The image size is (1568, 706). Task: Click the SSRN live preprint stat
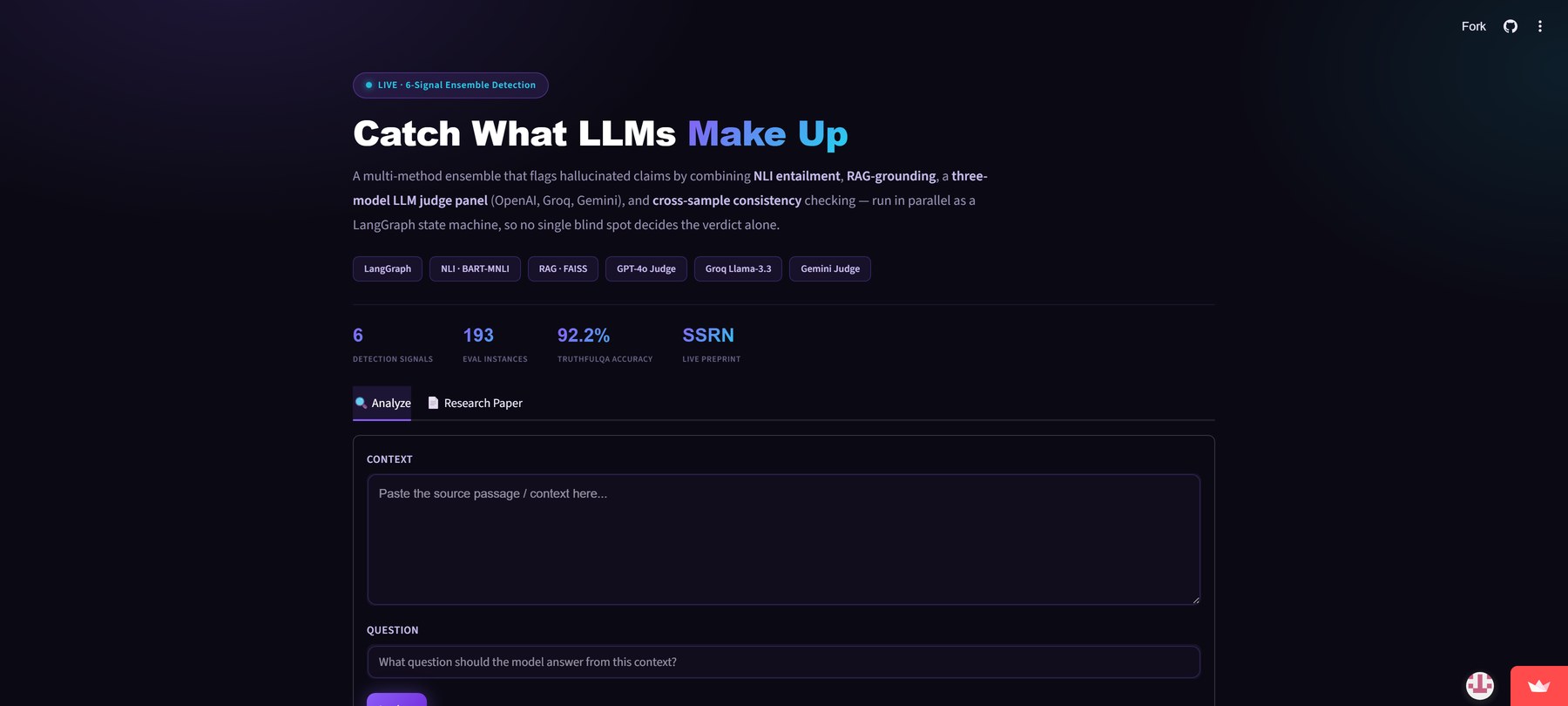pyautogui.click(x=712, y=344)
